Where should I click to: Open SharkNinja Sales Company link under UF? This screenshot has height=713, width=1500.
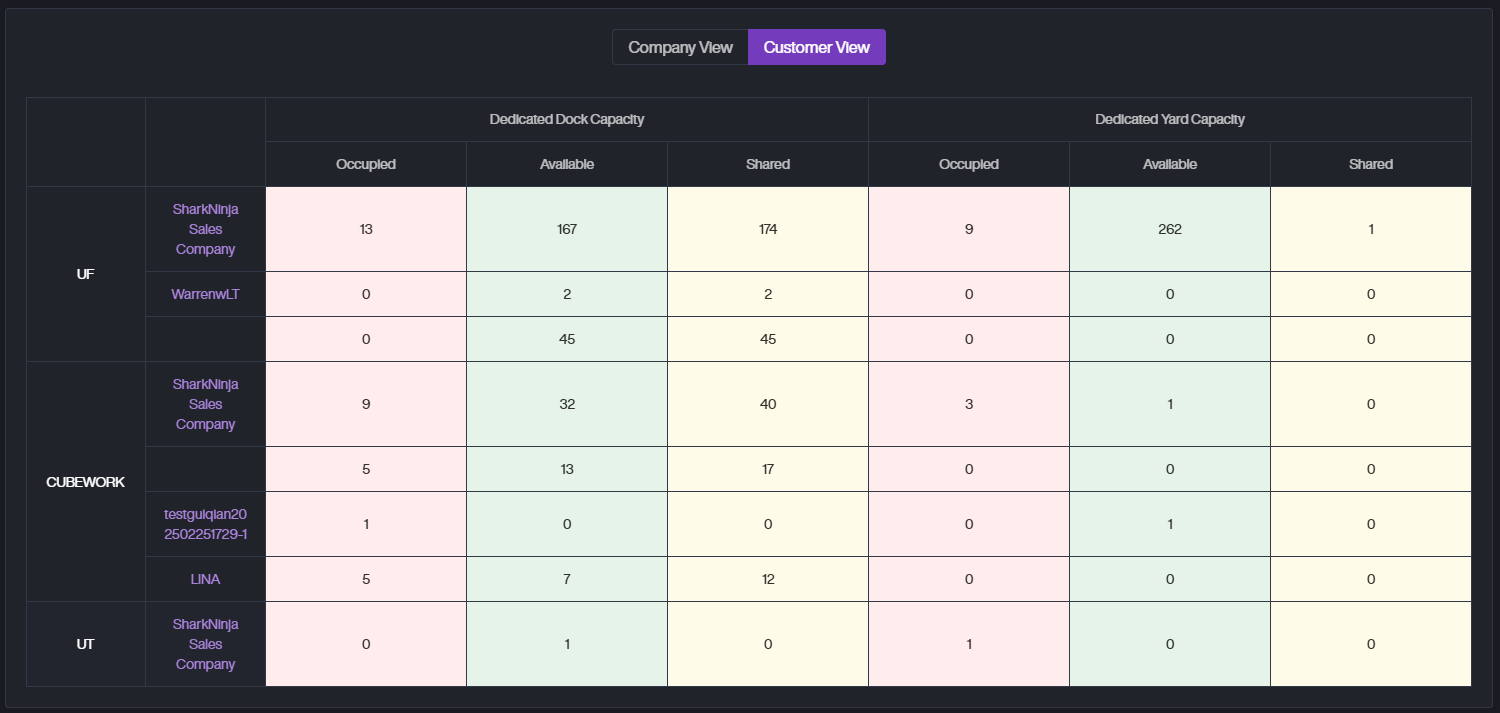[205, 229]
